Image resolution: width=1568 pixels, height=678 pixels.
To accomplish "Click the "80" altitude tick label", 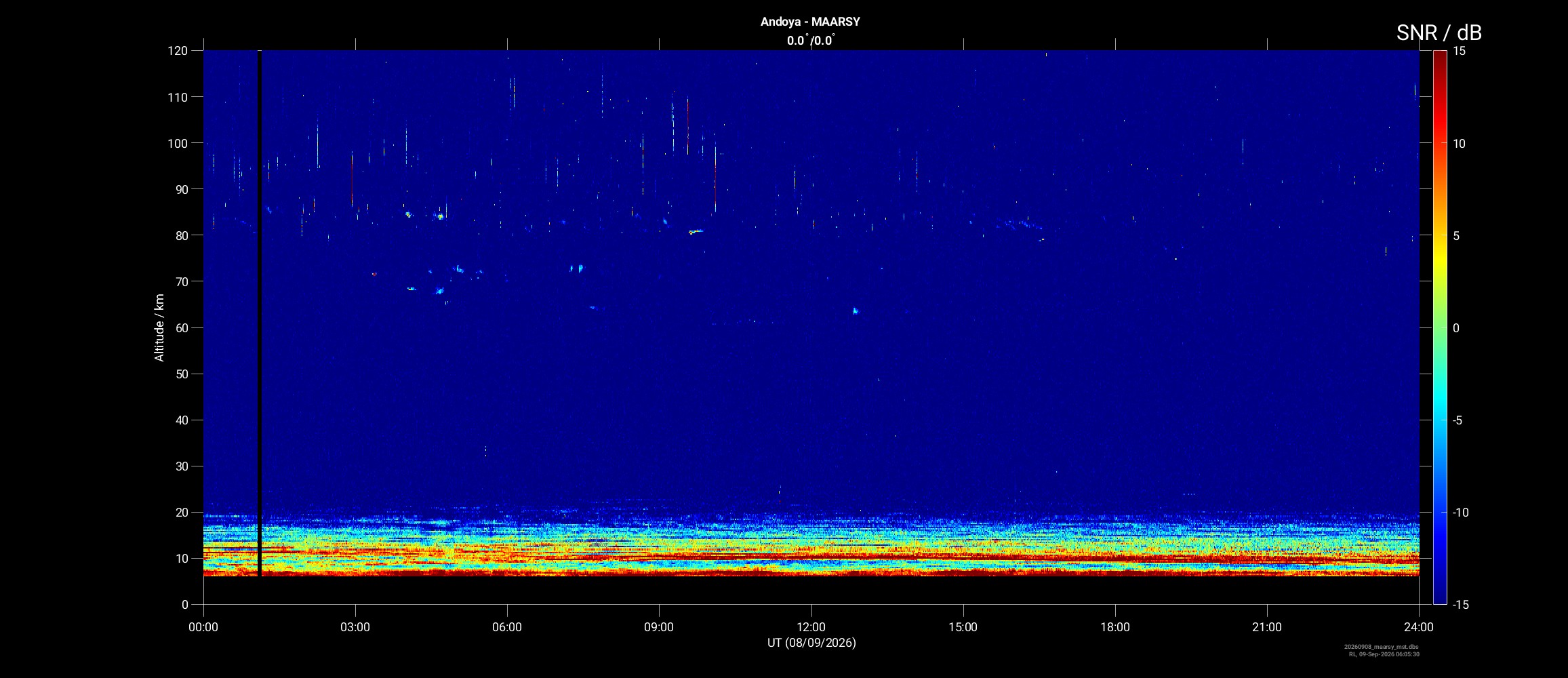I will tap(181, 235).
